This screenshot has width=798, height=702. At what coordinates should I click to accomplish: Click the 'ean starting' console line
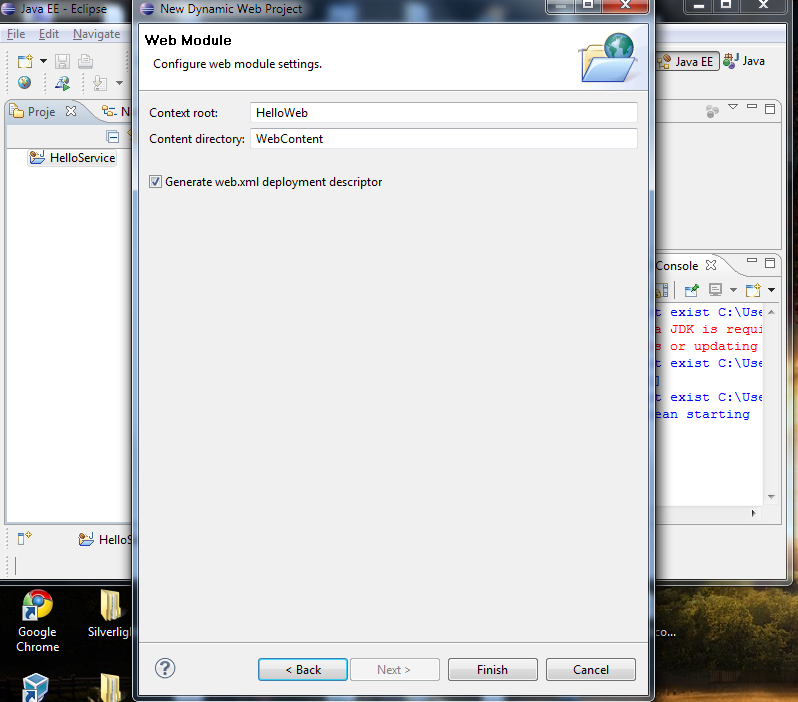tap(703, 414)
